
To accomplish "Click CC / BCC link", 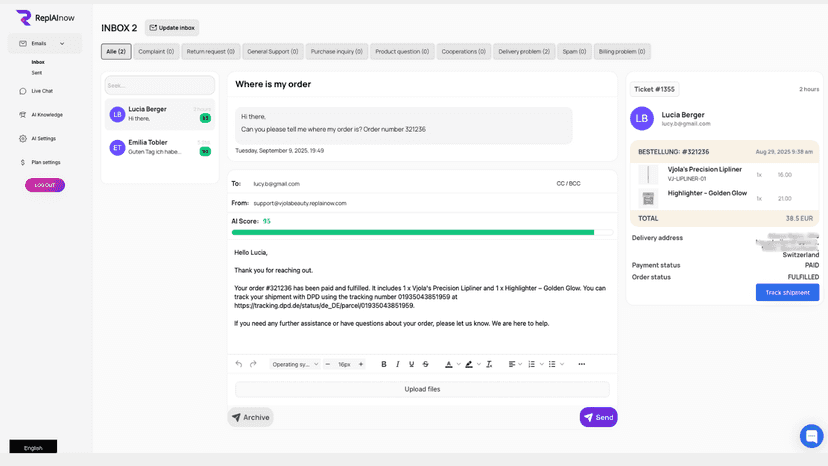I will point(568,183).
